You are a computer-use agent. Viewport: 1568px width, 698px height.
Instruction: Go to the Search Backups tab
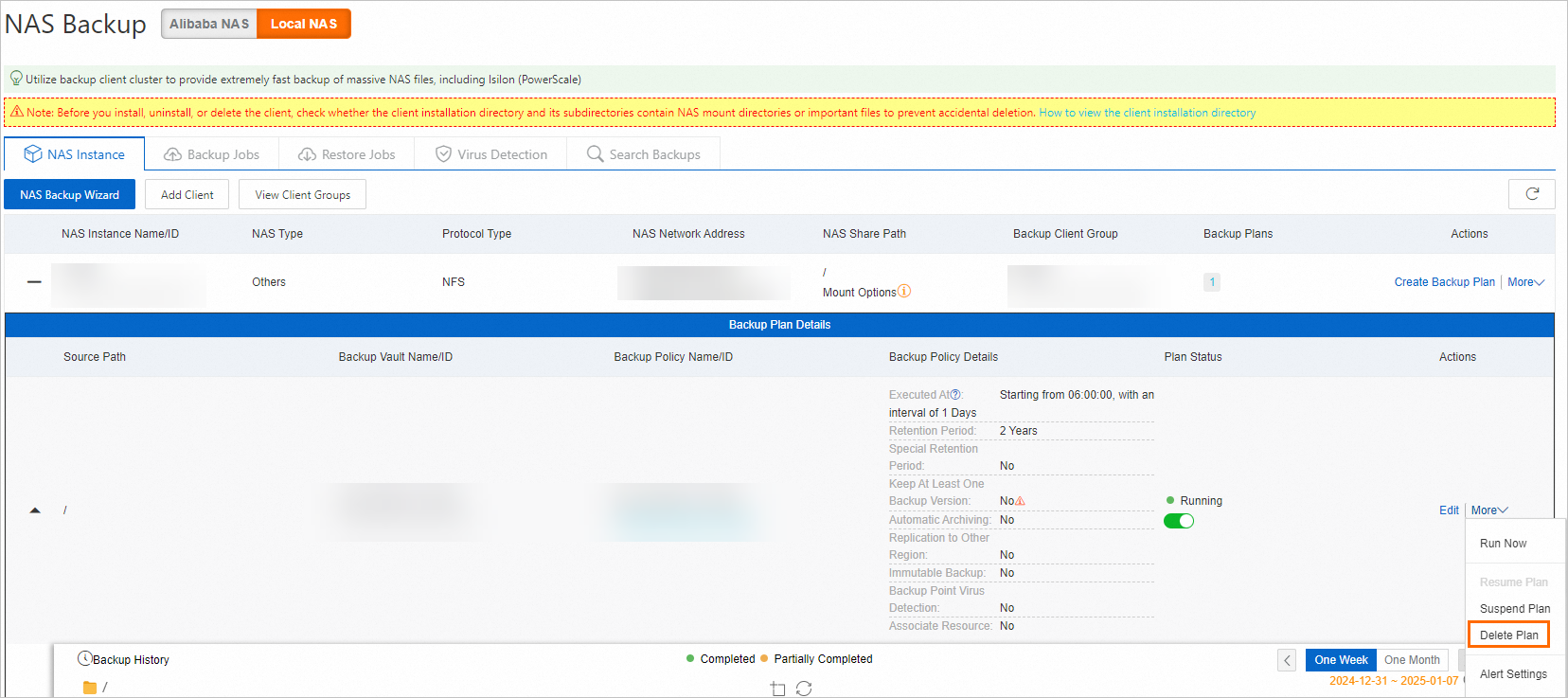tap(644, 154)
